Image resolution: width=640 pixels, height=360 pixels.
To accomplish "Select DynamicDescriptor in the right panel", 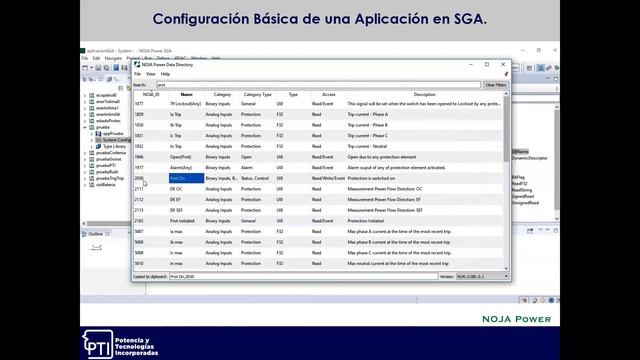I will click(530, 158).
